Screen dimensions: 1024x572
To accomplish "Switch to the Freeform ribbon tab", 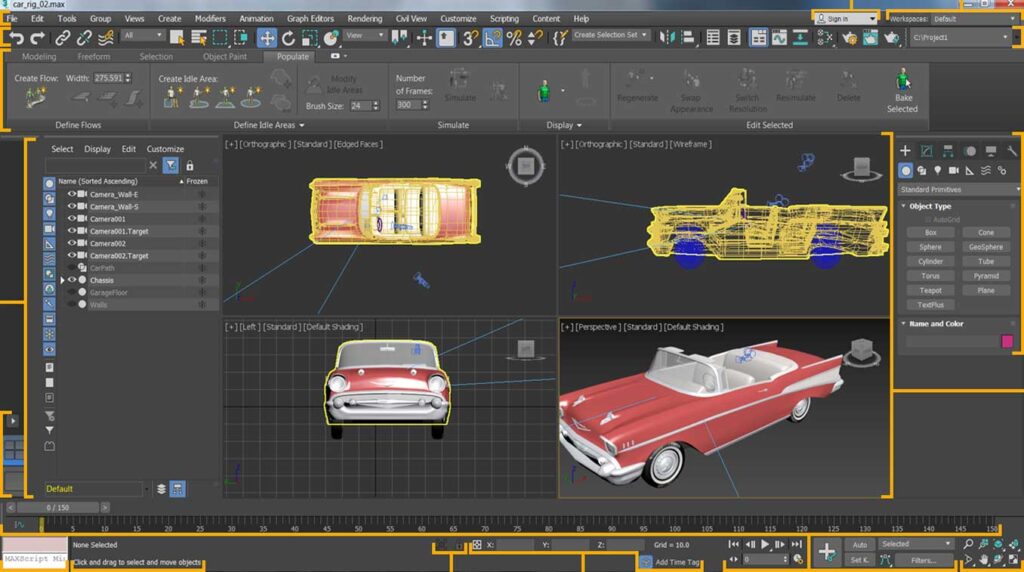I will [x=94, y=57].
